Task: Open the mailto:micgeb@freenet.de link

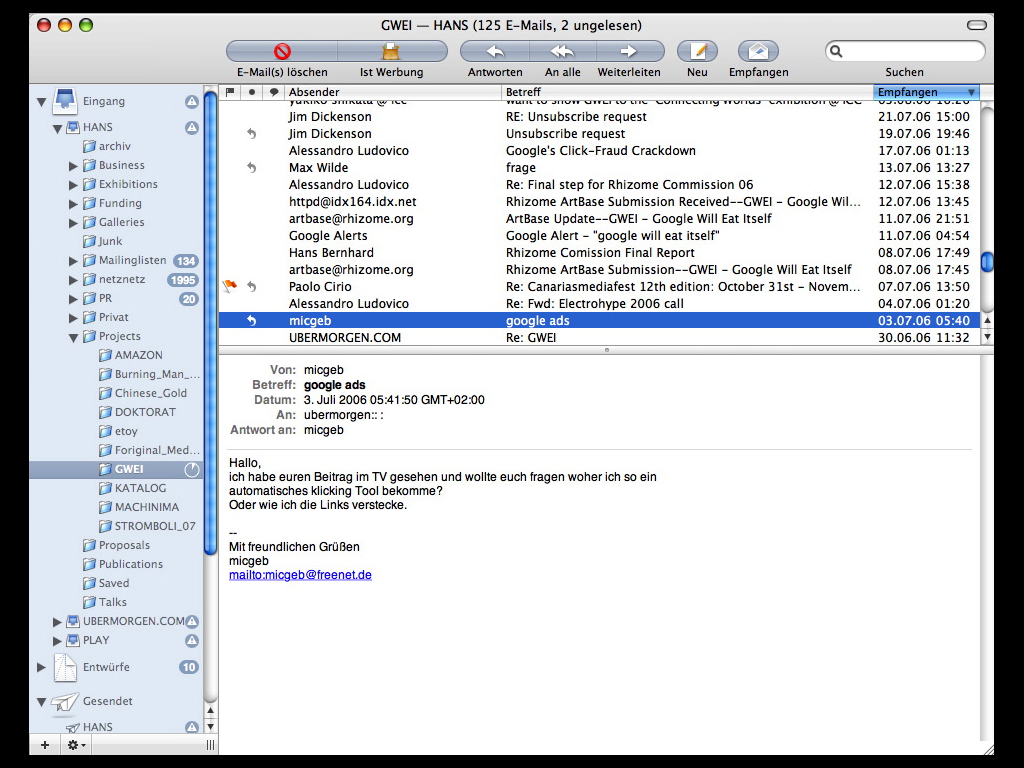Action: coord(300,575)
